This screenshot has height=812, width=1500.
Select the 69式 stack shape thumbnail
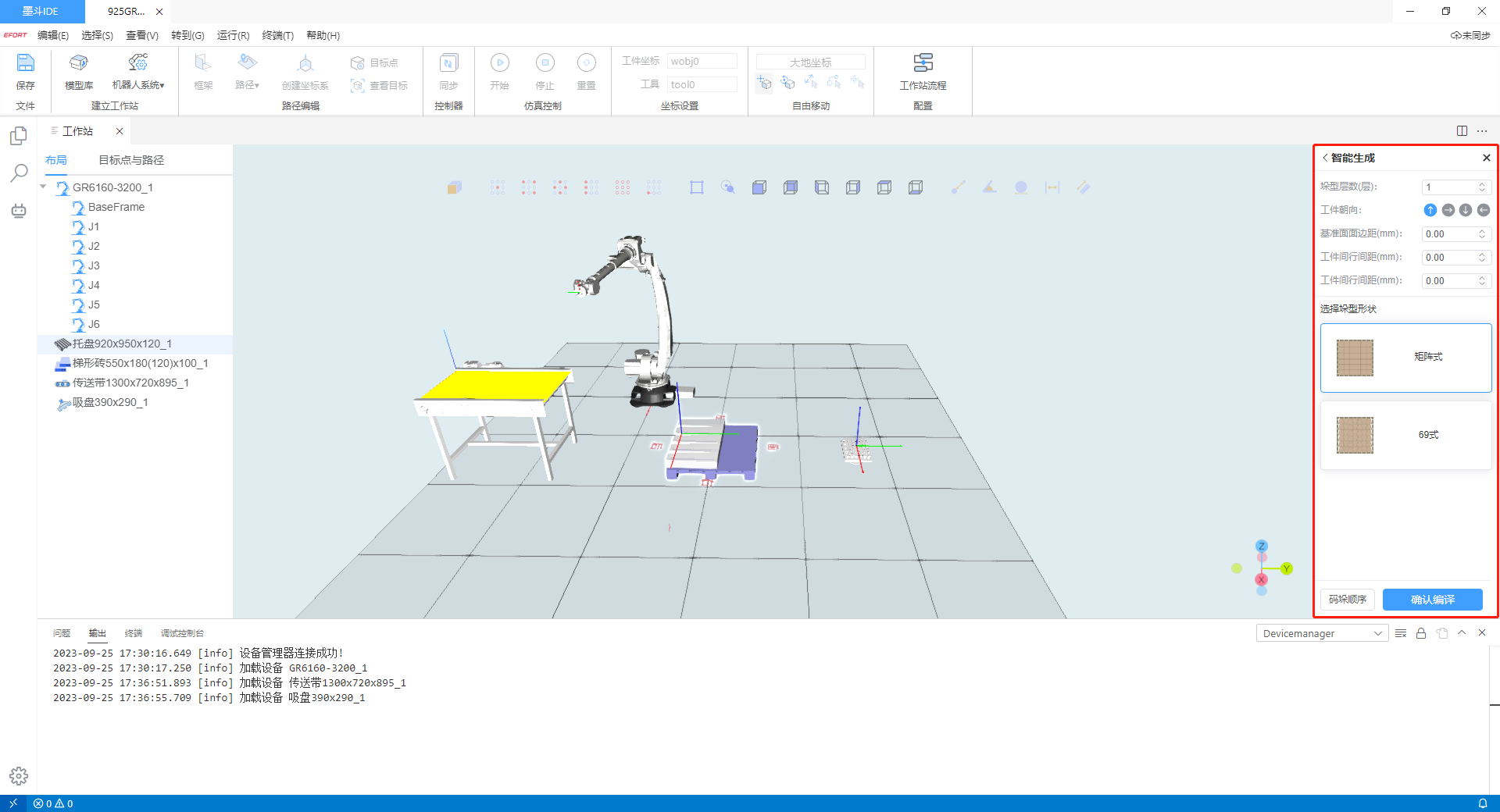tap(1355, 435)
